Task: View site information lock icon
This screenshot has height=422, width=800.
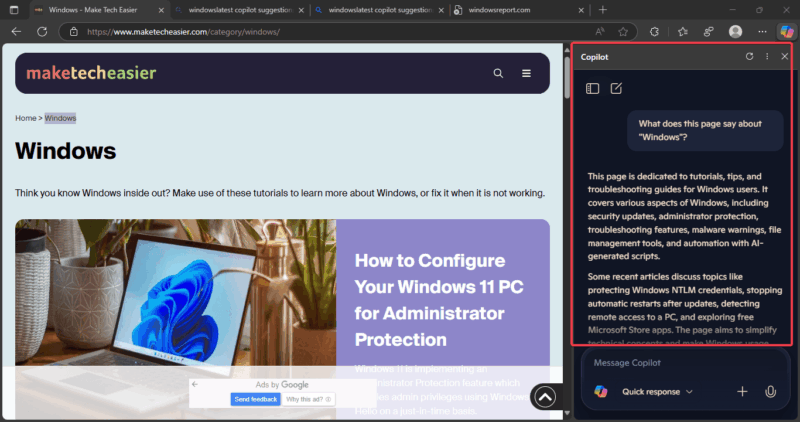Action: coord(74,32)
